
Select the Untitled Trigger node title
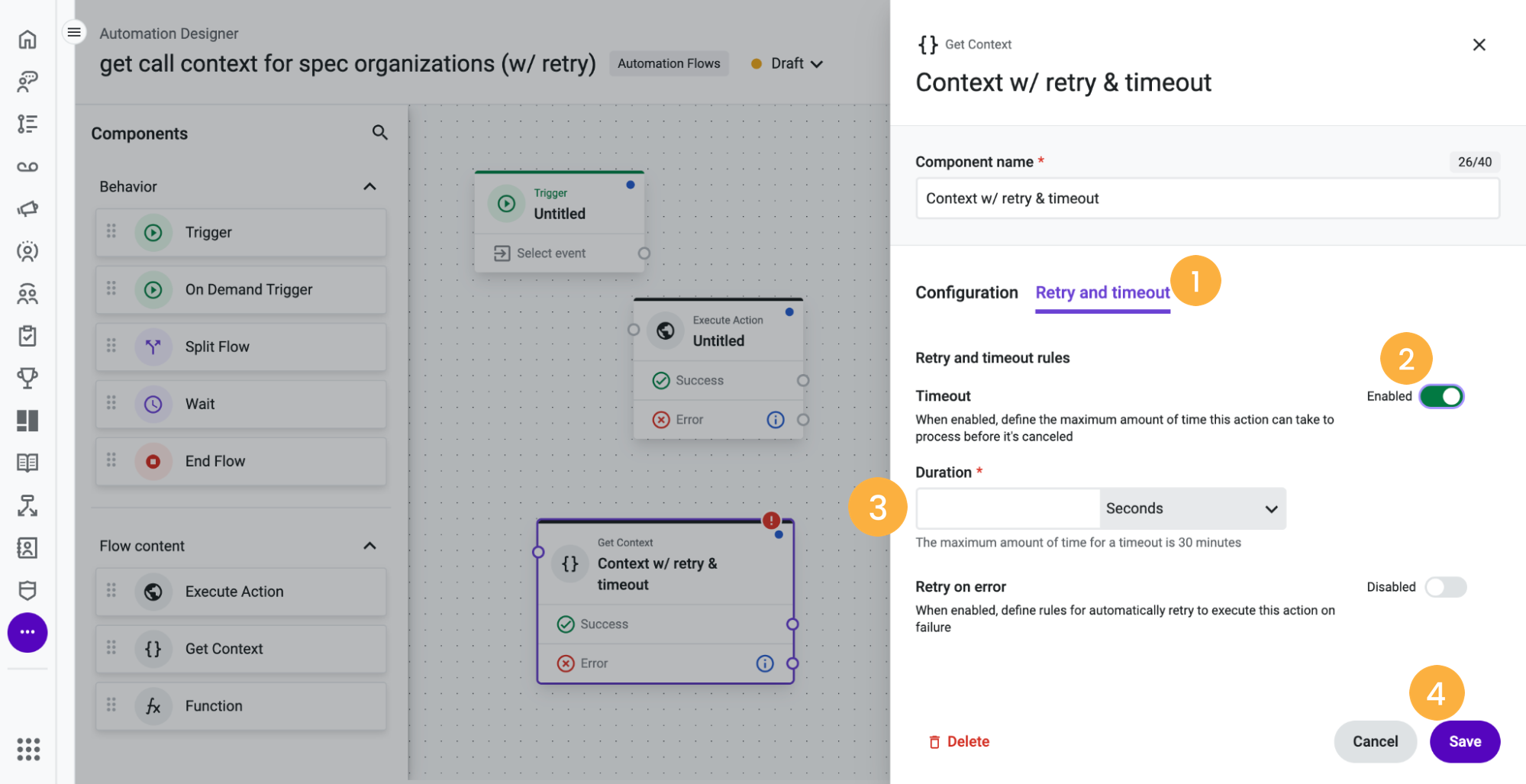pyautogui.click(x=560, y=214)
